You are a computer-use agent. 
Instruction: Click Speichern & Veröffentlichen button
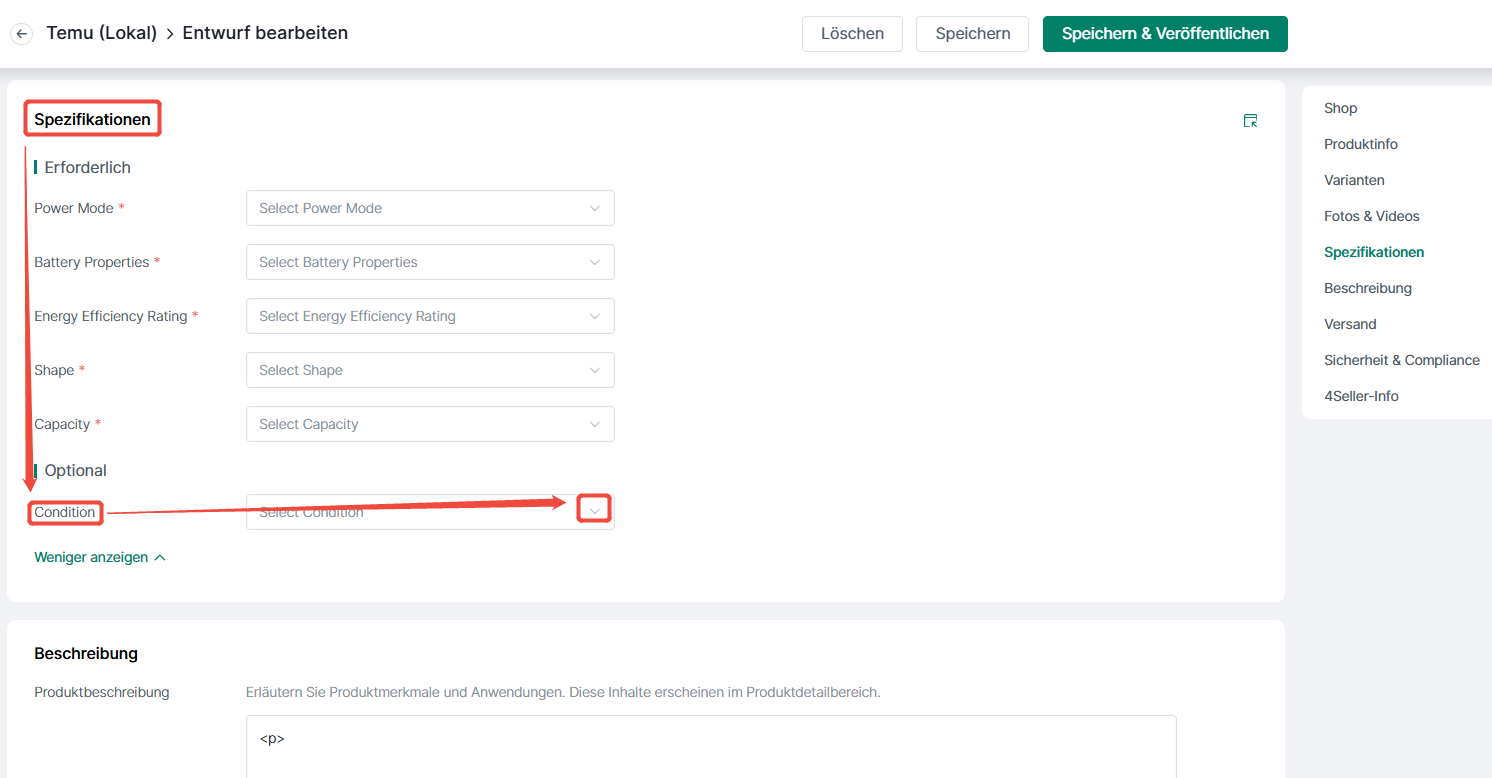(x=1165, y=34)
